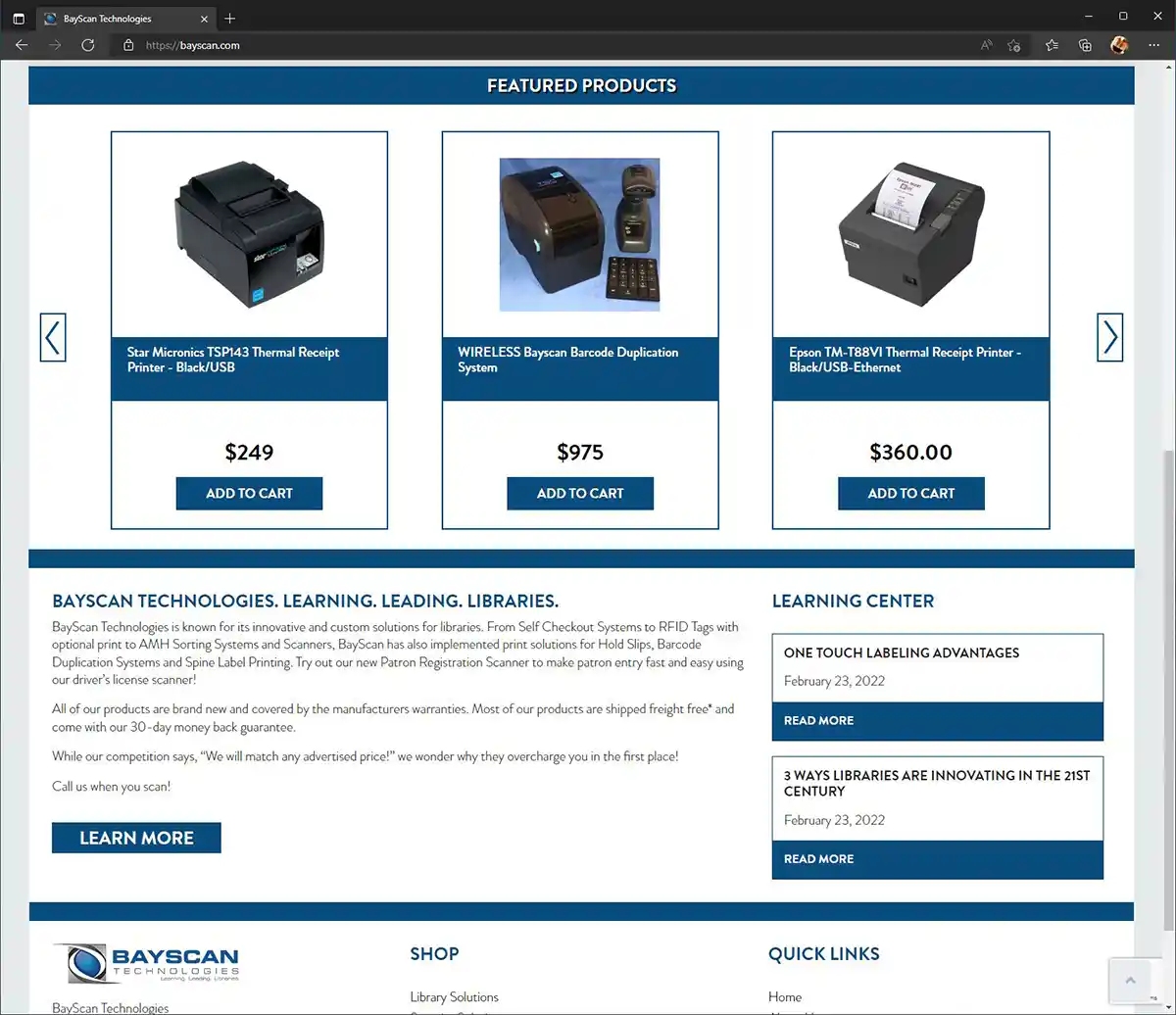This screenshot has height=1015, width=1176.
Task: Open 3 WAYS LIBRARIES ARE INNOVATING article
Action: (937, 783)
